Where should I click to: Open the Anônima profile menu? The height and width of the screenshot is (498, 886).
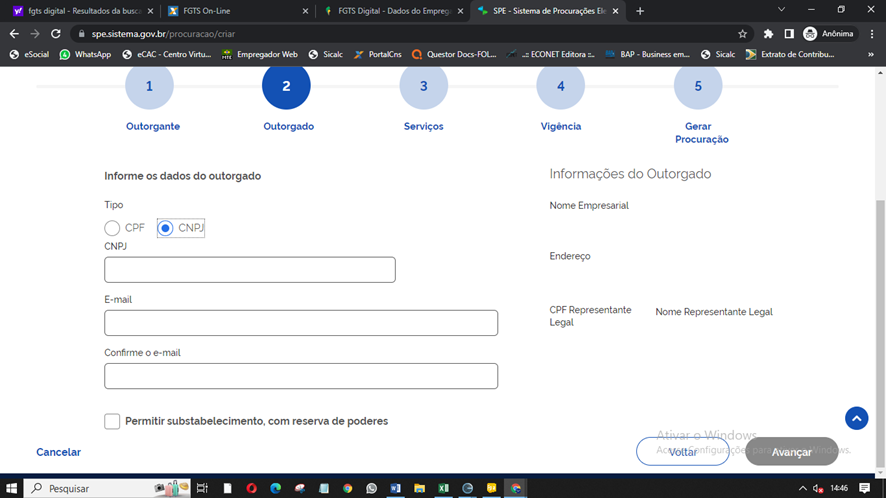[830, 33]
